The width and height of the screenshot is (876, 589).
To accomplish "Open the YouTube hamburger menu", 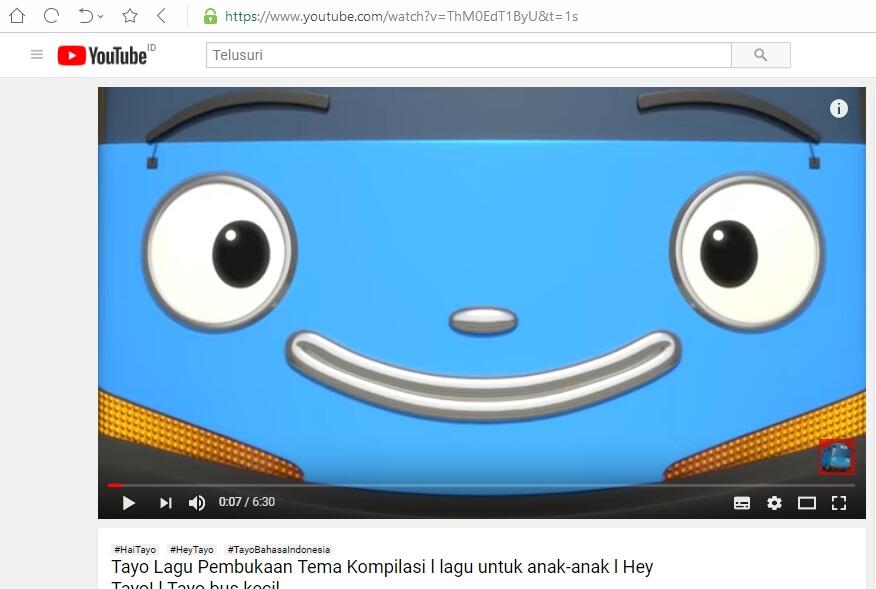I will pyautogui.click(x=37, y=54).
